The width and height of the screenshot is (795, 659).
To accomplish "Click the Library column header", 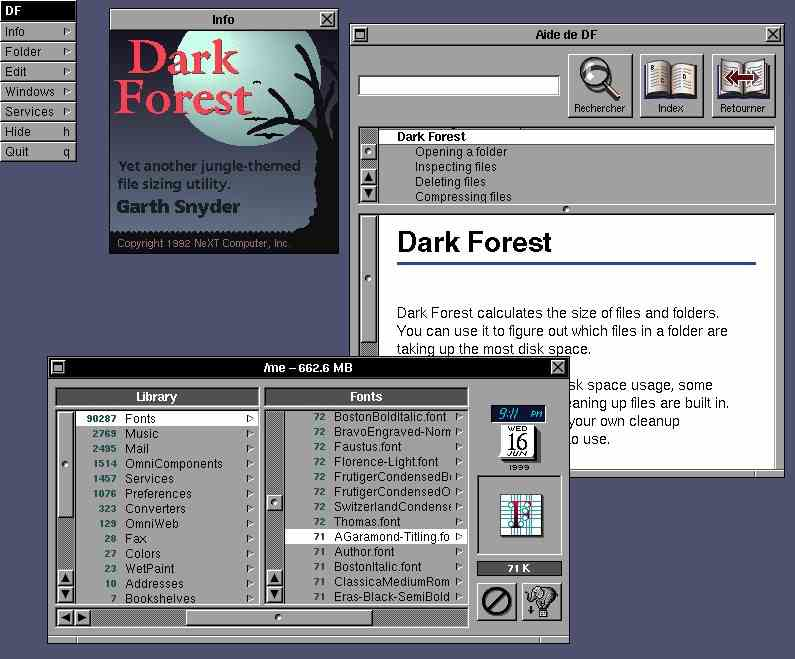I will (x=157, y=397).
